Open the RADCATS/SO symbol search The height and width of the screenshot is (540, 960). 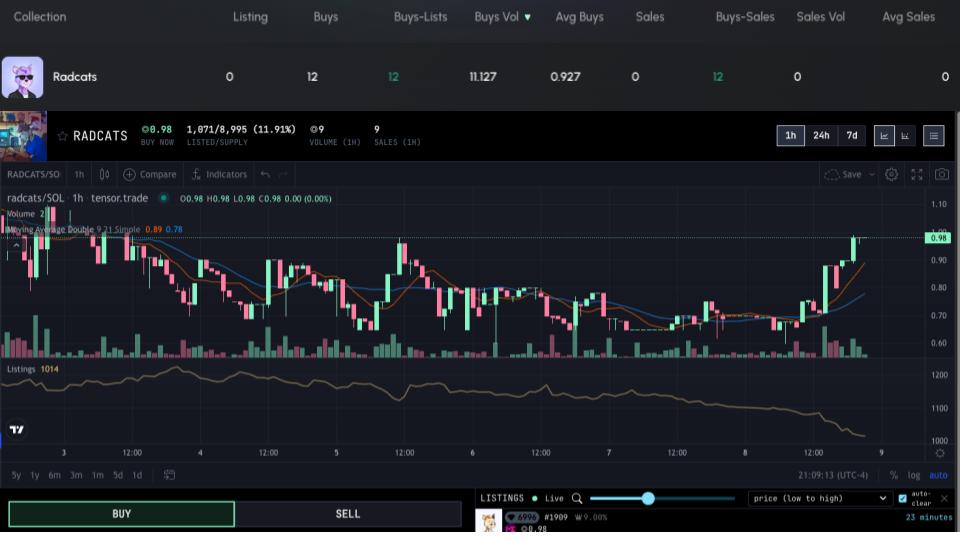(x=33, y=174)
